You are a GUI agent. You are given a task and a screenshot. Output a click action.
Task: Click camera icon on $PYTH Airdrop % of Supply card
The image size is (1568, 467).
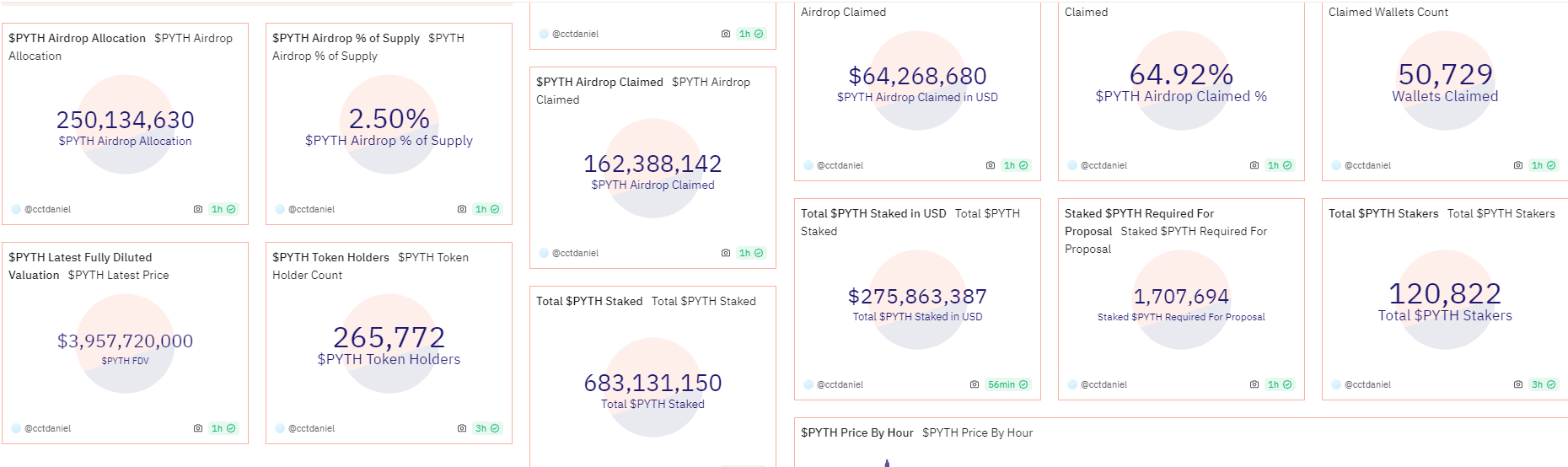462,209
